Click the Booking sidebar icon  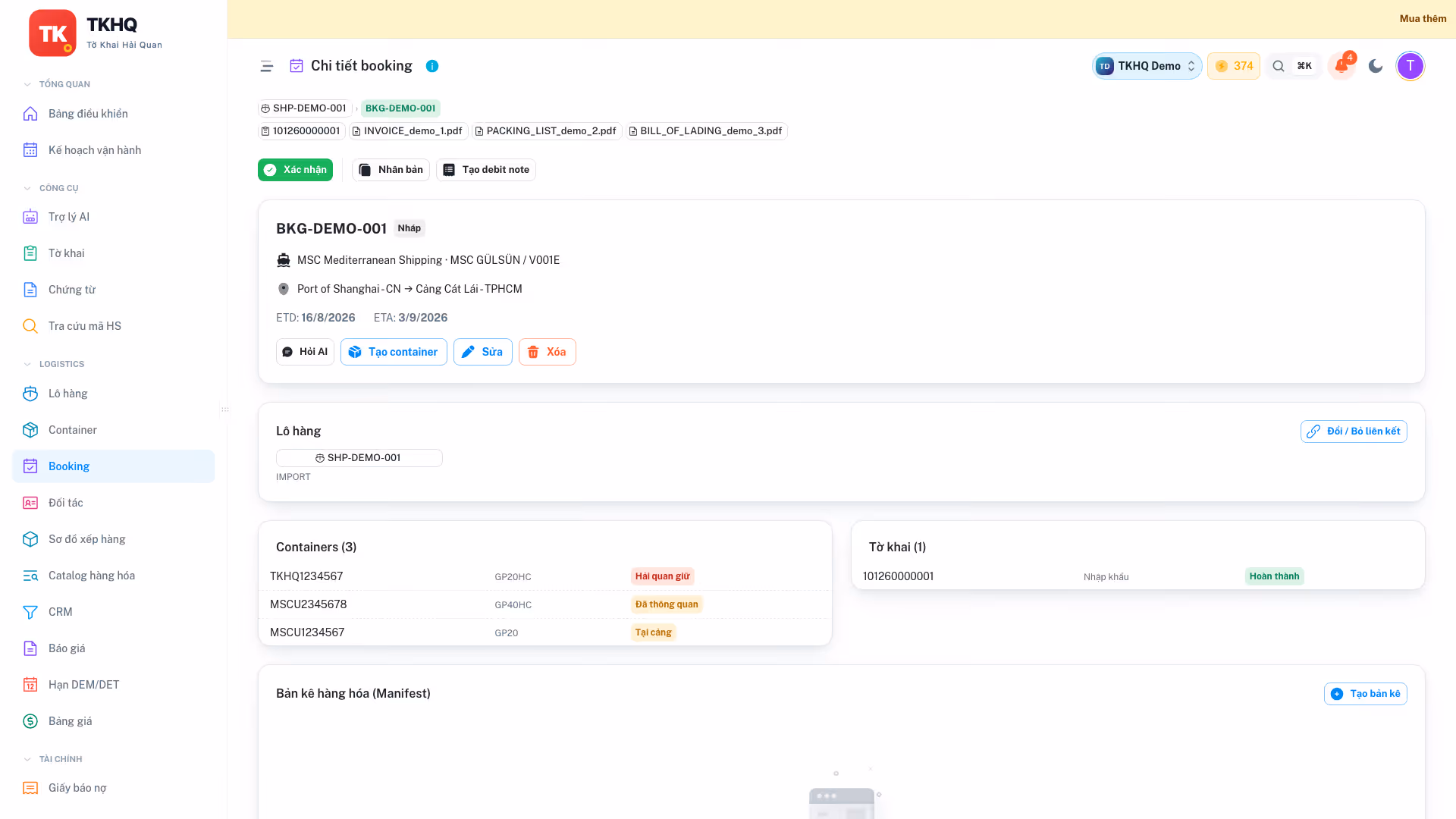click(30, 466)
